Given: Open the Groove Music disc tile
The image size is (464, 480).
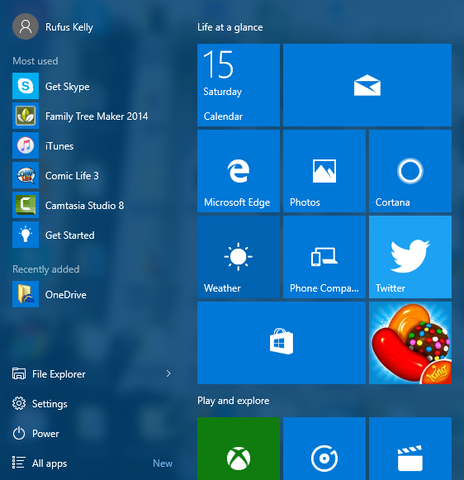Looking at the screenshot, I should [x=324, y=449].
